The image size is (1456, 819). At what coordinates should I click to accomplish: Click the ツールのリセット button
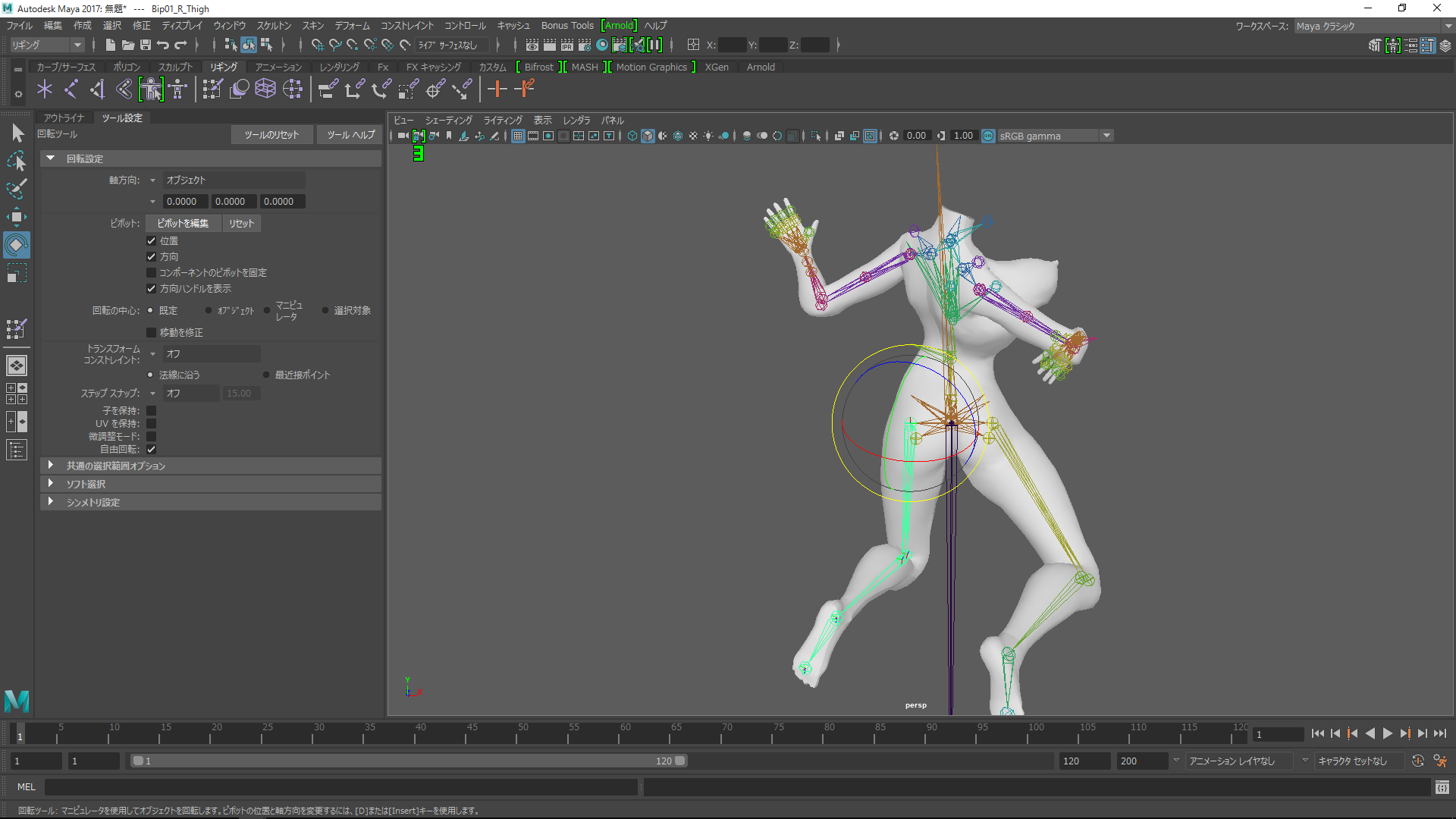[x=271, y=135]
